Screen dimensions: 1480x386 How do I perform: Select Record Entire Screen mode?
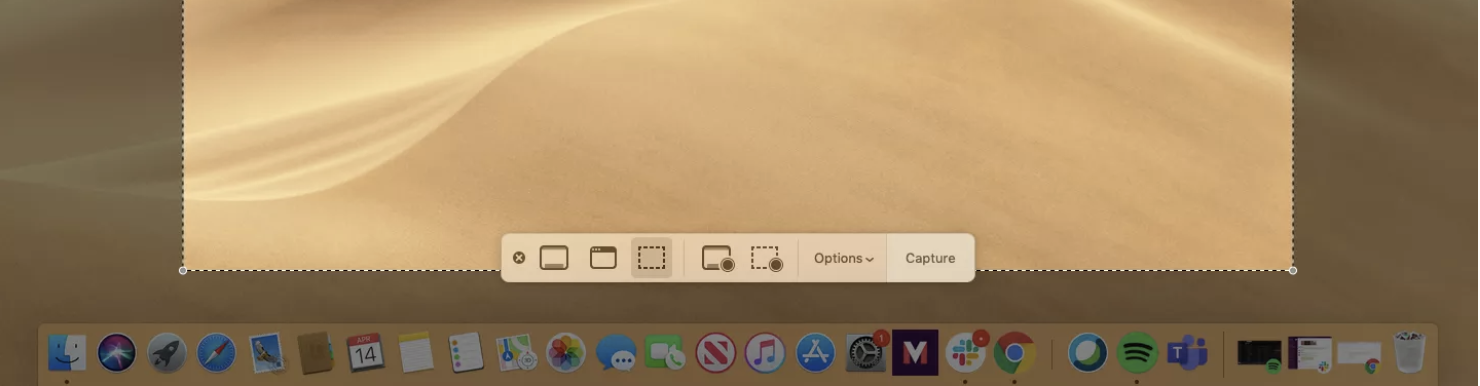click(x=718, y=258)
